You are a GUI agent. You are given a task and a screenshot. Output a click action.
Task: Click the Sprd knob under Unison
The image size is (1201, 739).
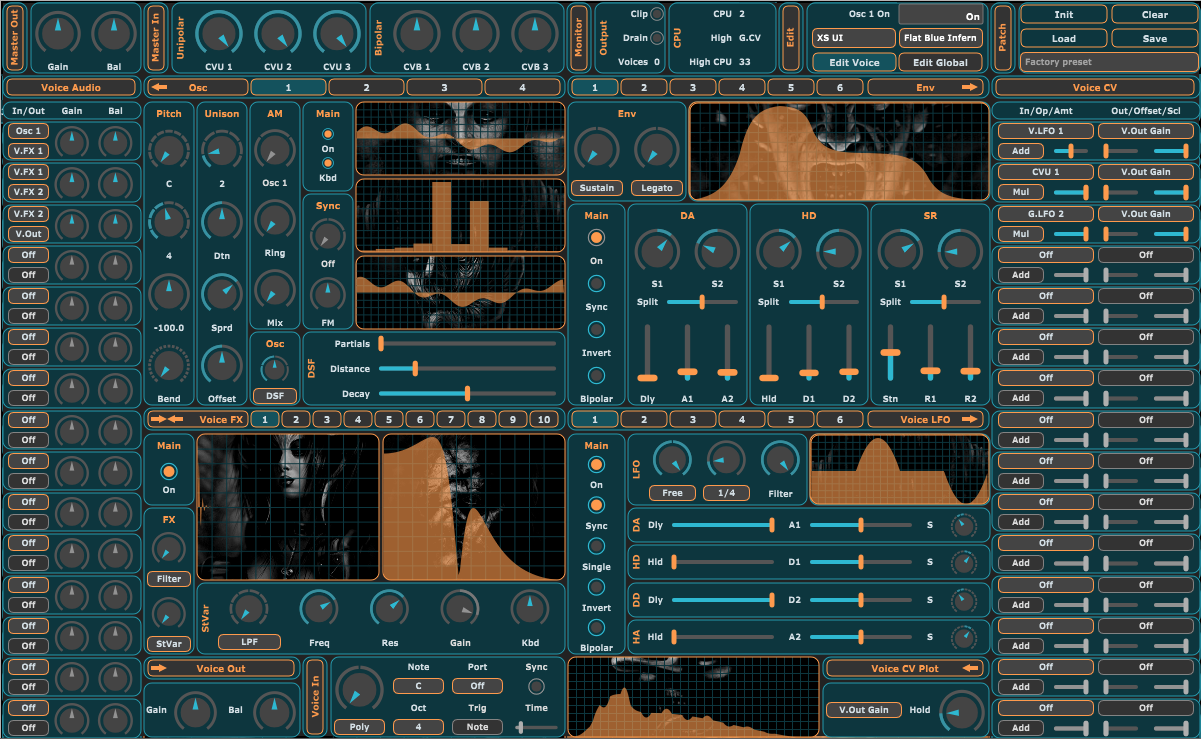point(221,293)
